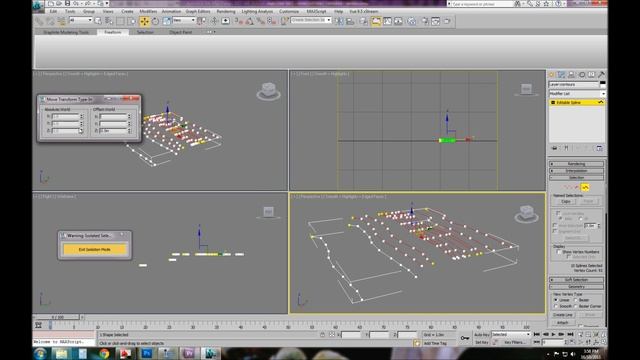640x360 pixels.
Task: Open Select by Name dialog icon
Action: coord(109,21)
